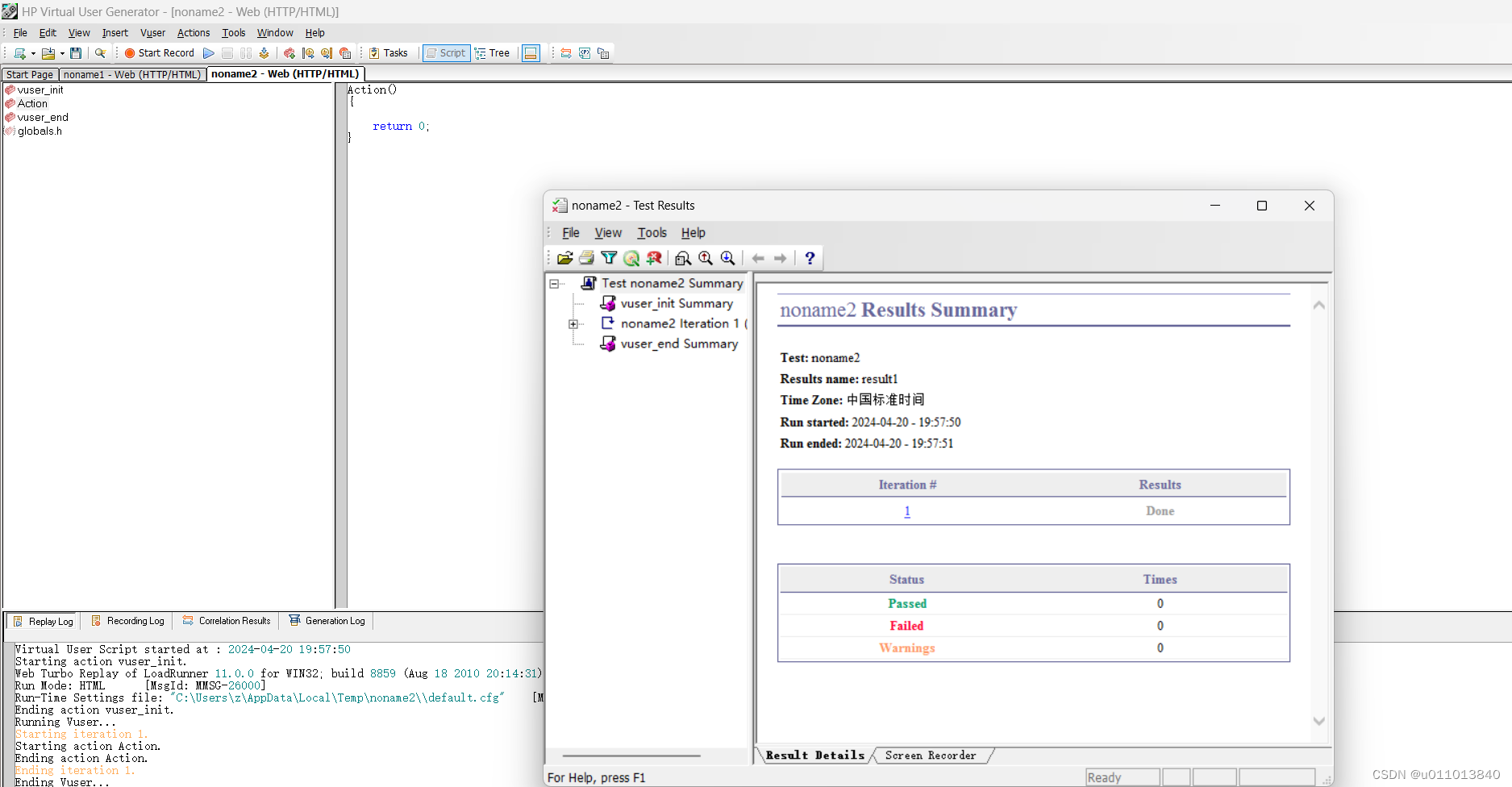This screenshot has width=1512, height=787.
Task: Open iteration 1 link in results table
Action: click(x=907, y=511)
